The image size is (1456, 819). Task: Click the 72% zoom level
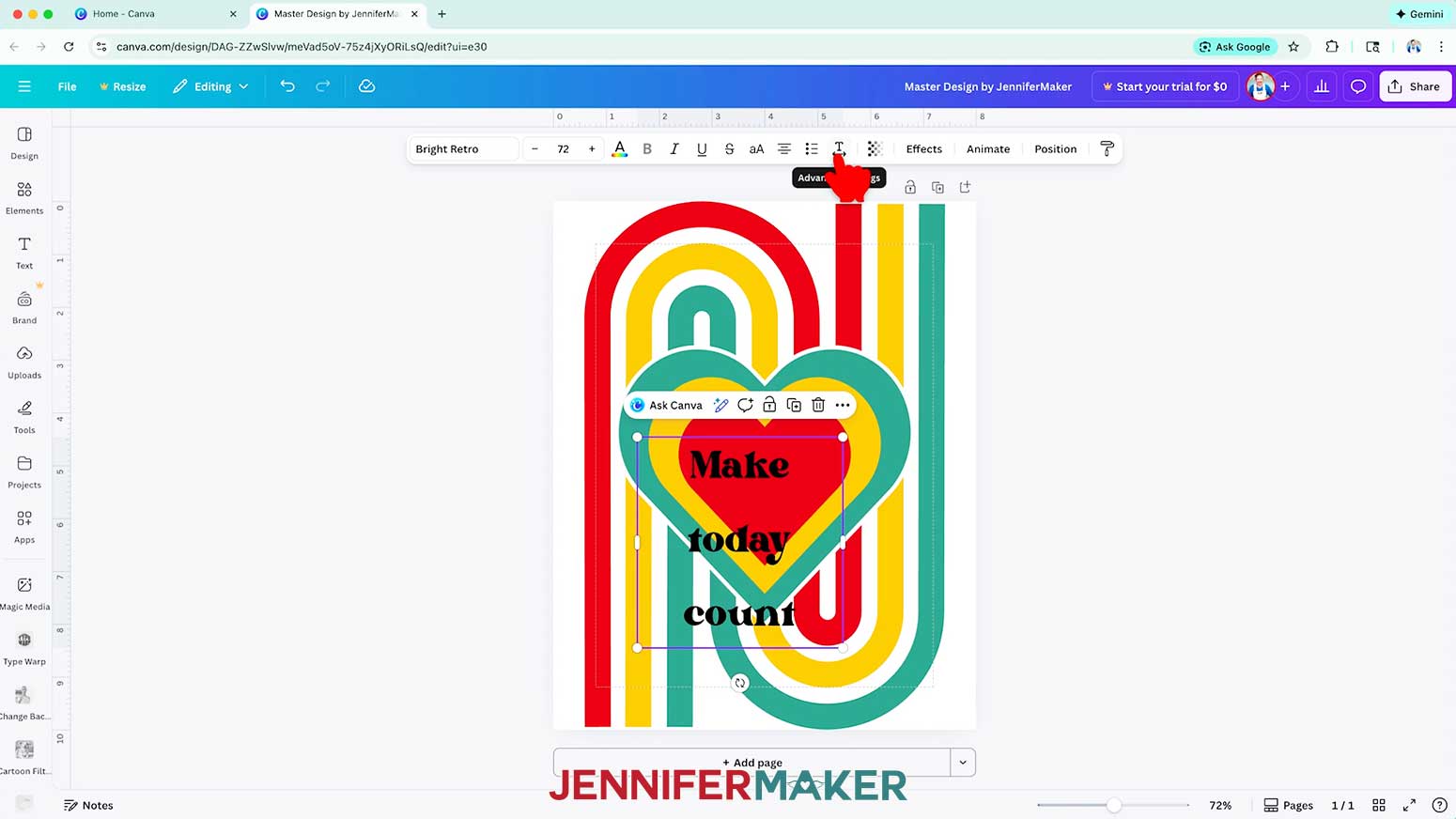1220,806
